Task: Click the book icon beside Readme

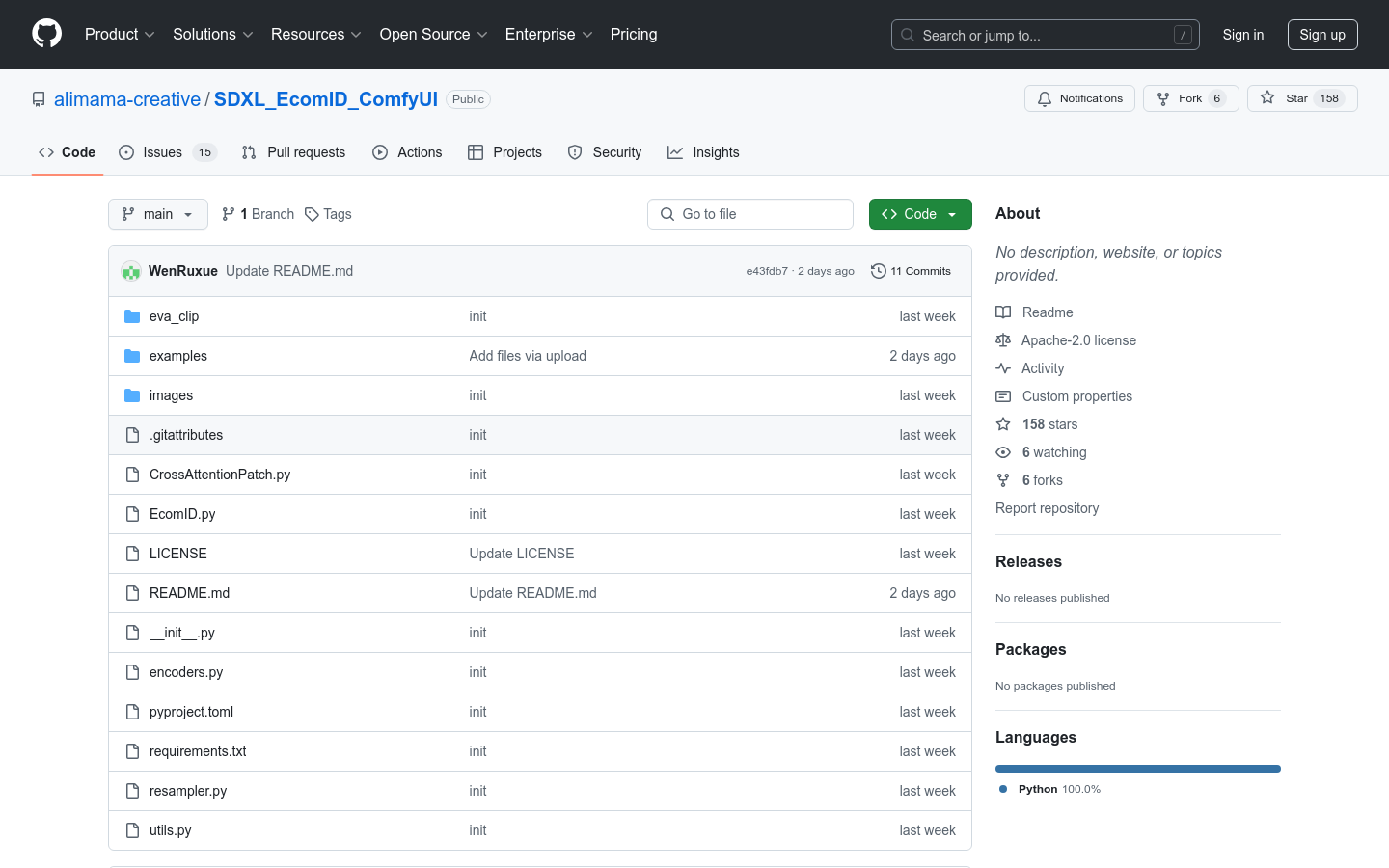Action: pyautogui.click(x=1003, y=312)
